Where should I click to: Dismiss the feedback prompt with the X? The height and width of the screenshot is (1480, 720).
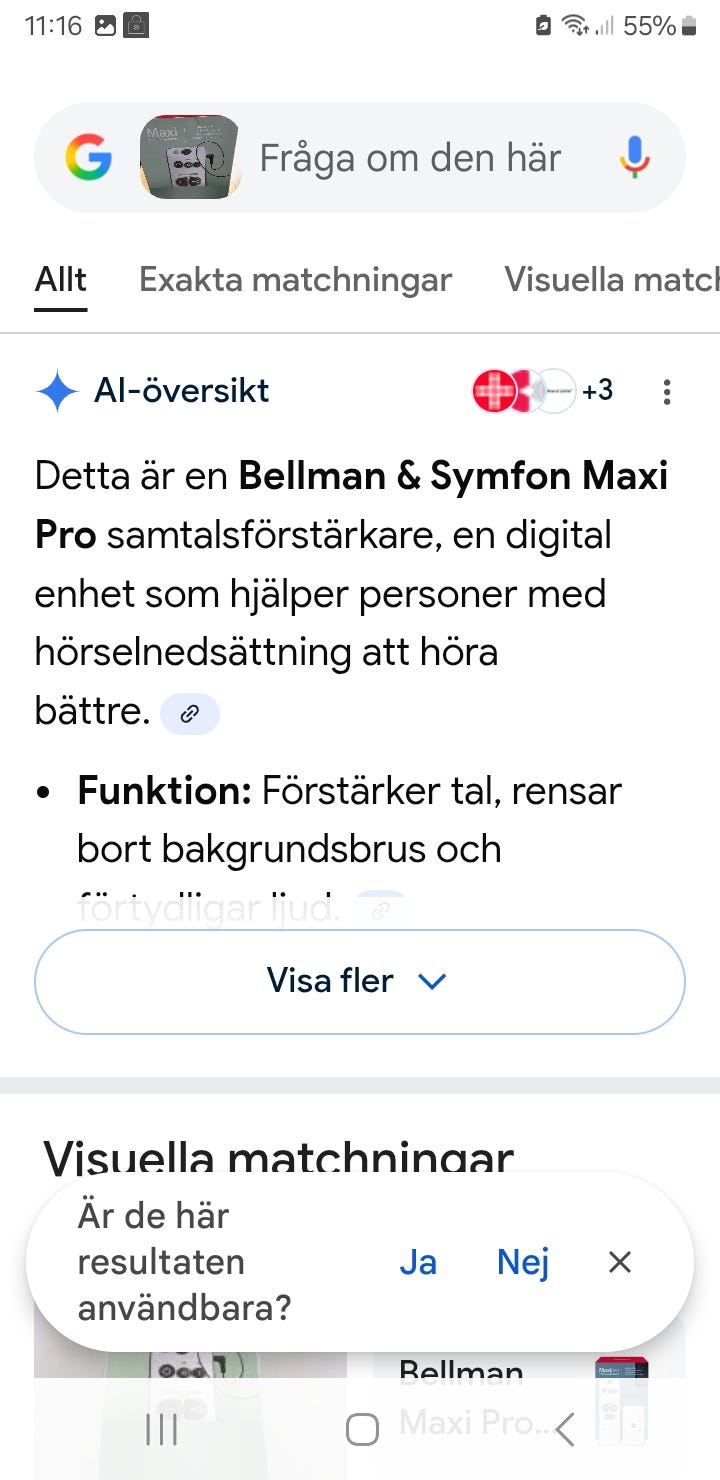click(x=620, y=1262)
